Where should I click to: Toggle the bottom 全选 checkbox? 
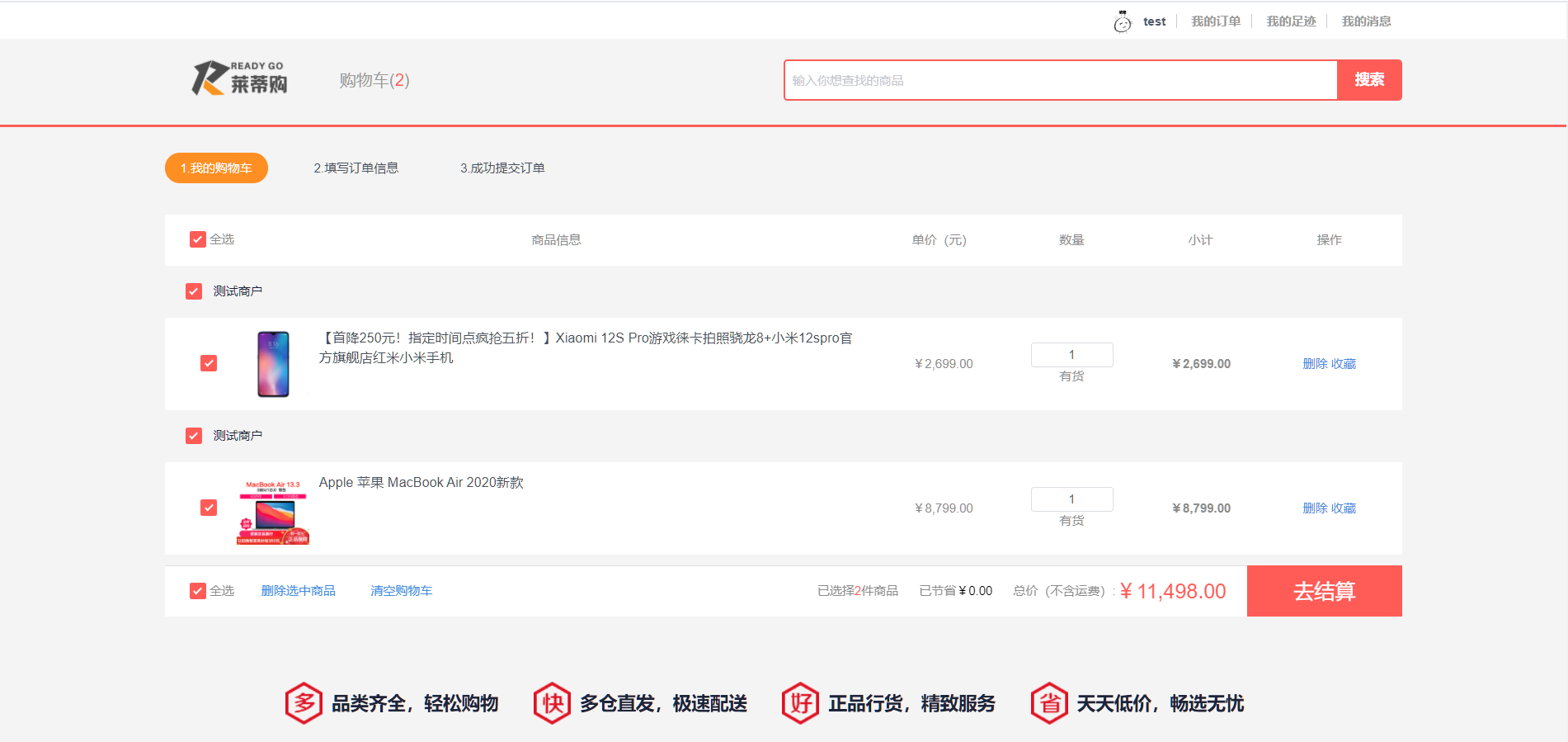click(x=198, y=591)
